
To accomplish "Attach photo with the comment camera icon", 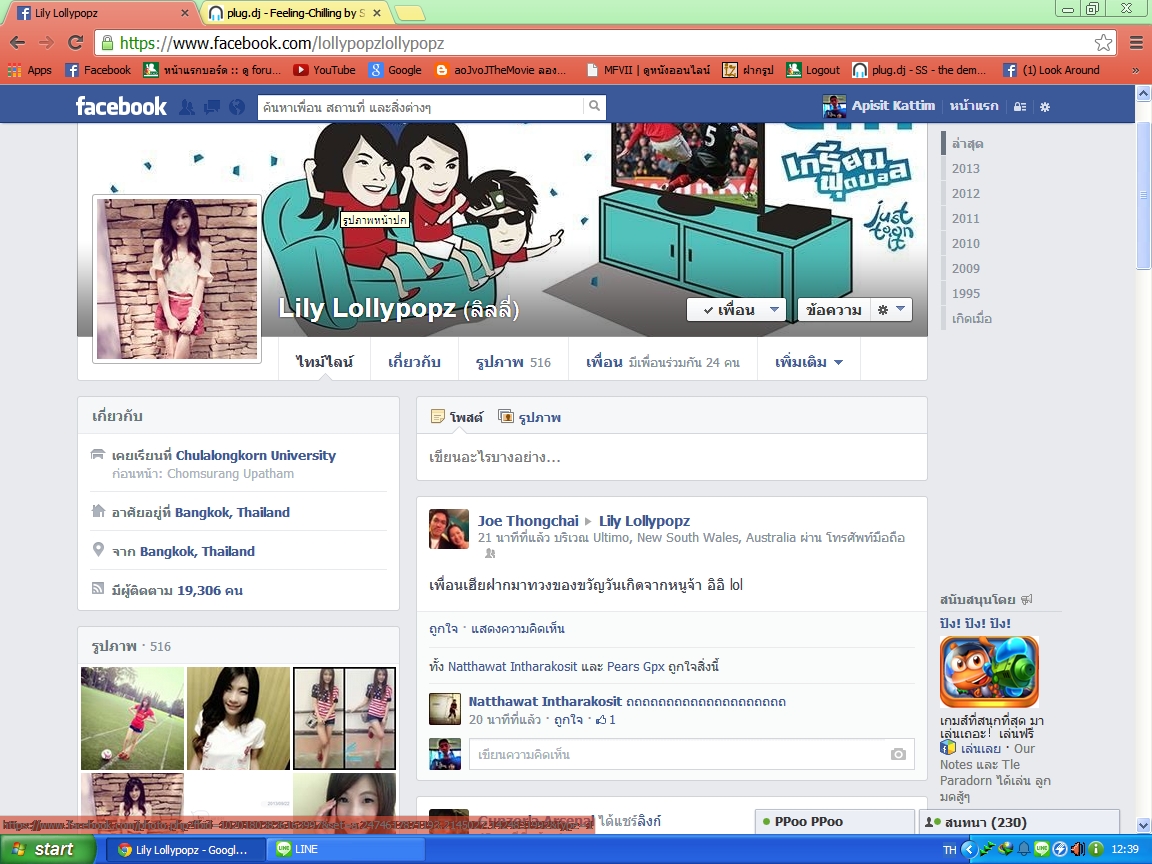I will (898, 754).
